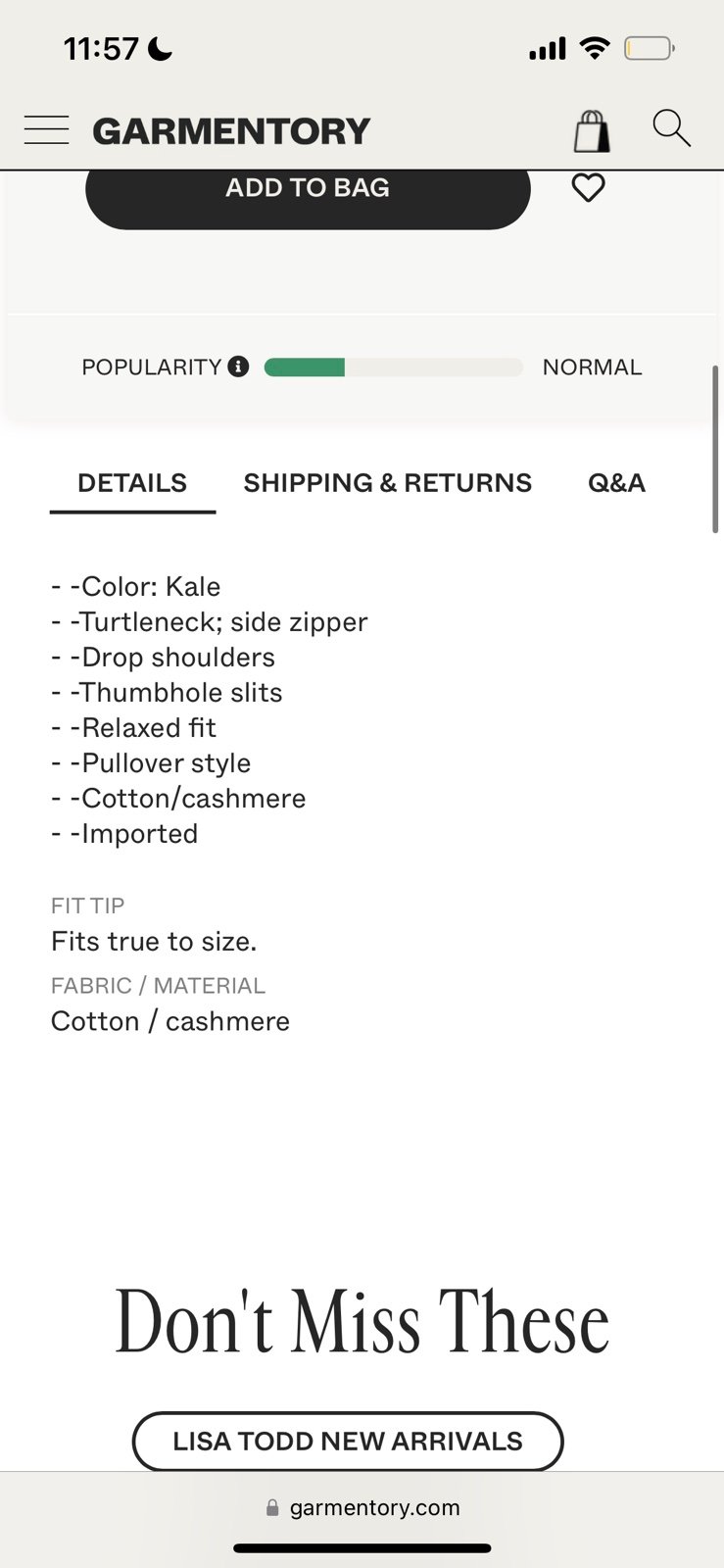Tap the moon focus mode icon
Viewport: 724px width, 1568px height.
point(160,48)
